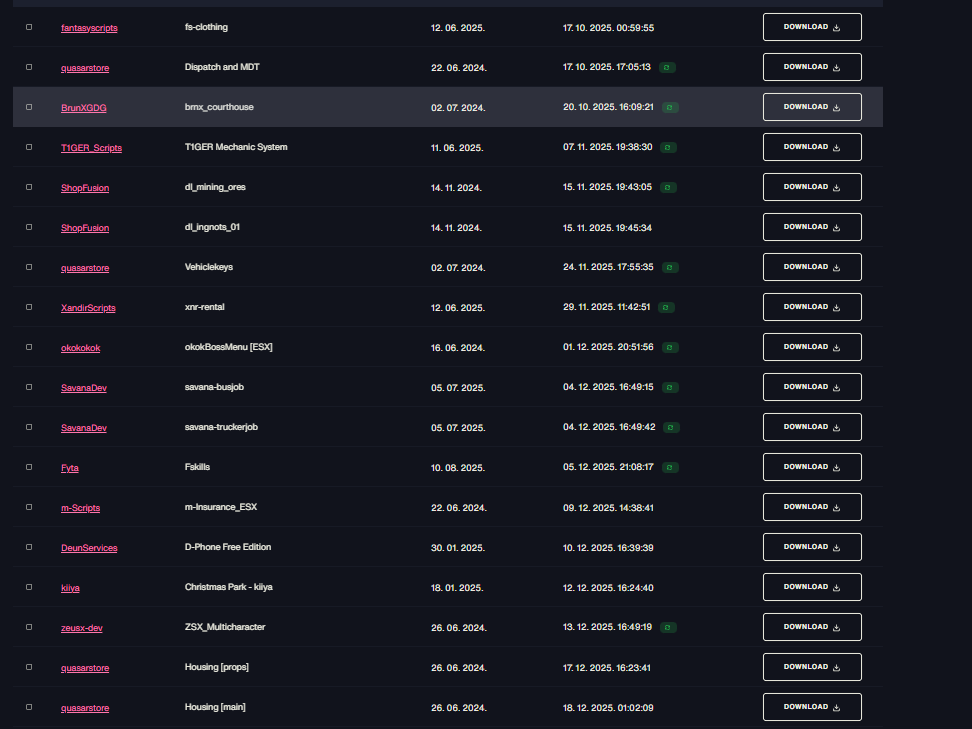Open the fantasyscripts author link
Image resolution: width=972 pixels, height=729 pixels.
[89, 28]
